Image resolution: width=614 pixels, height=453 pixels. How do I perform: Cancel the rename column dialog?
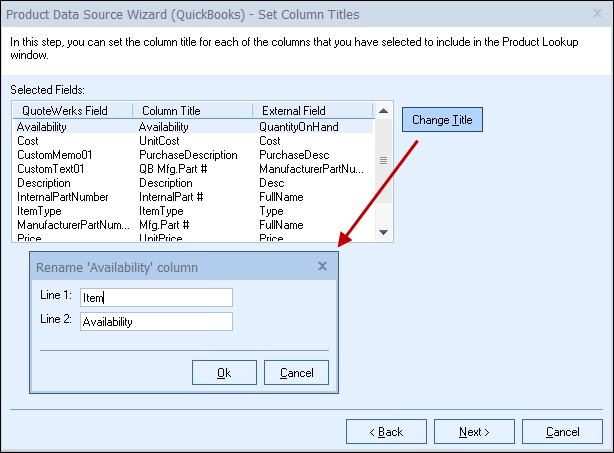[296, 373]
